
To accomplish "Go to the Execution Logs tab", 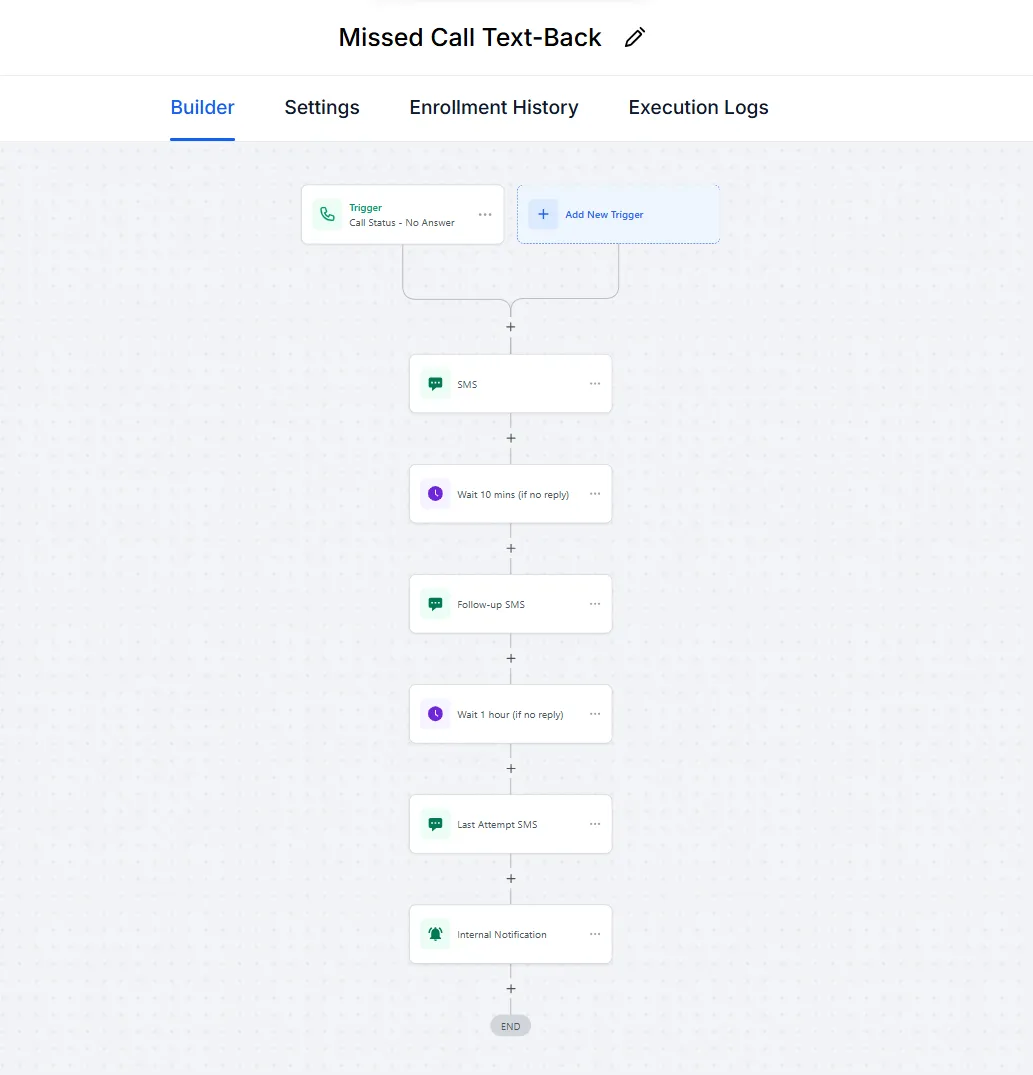I will tap(698, 108).
